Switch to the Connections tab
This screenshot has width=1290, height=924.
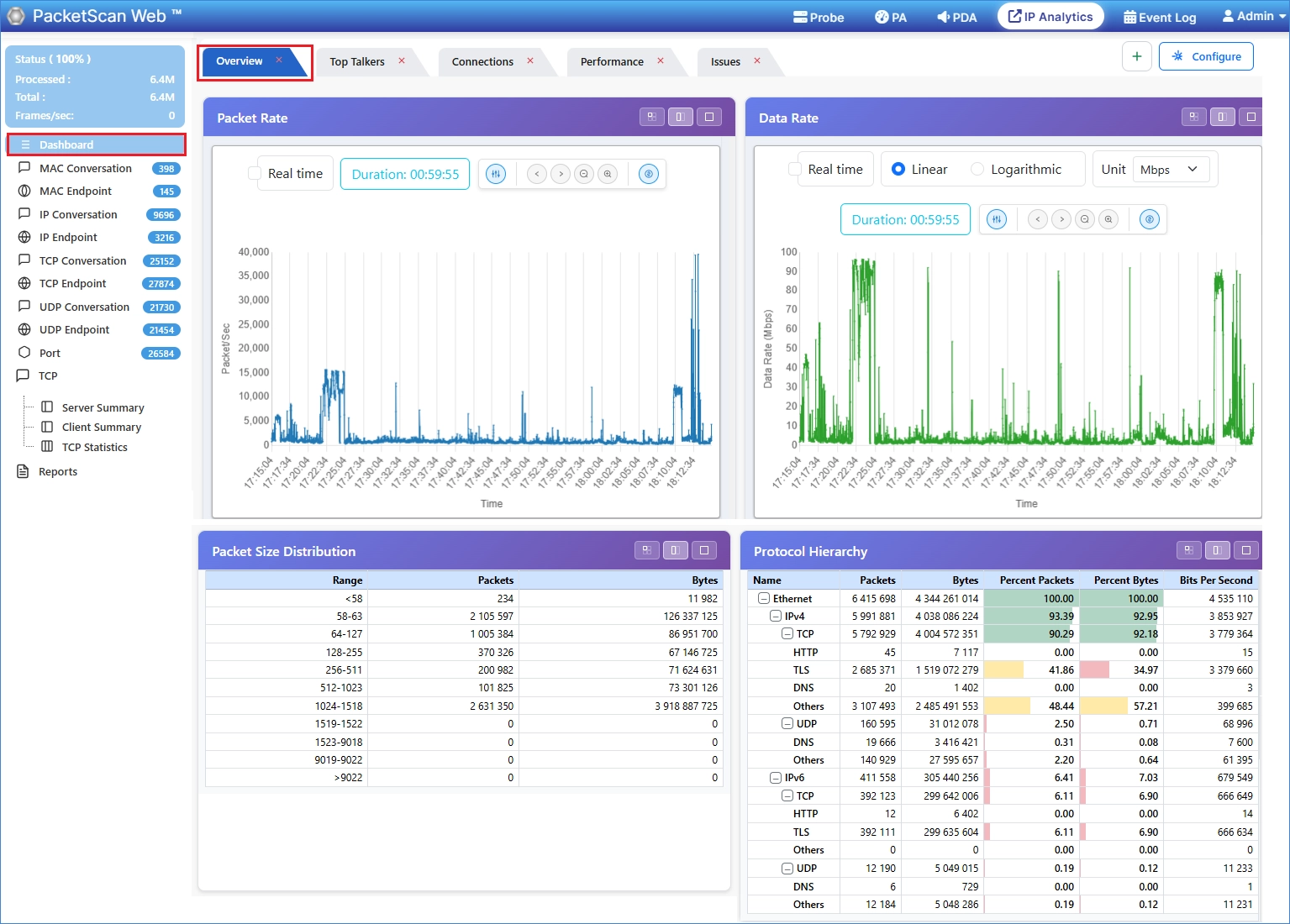point(482,61)
